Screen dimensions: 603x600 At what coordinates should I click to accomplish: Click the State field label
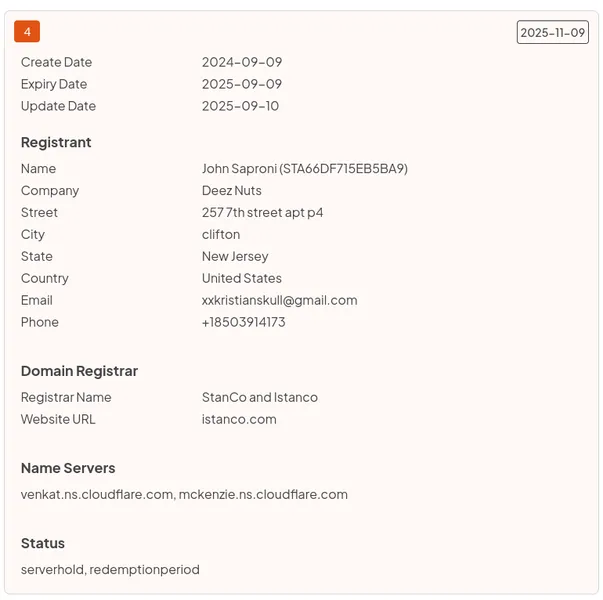click(x=37, y=257)
